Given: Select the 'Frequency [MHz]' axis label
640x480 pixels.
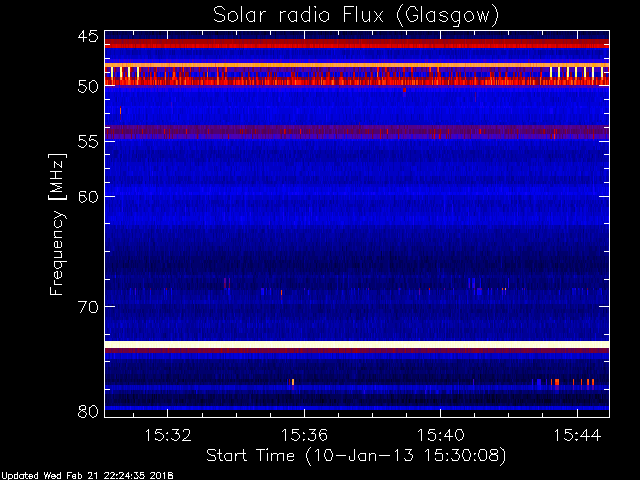Looking at the screenshot, I should point(57,224).
